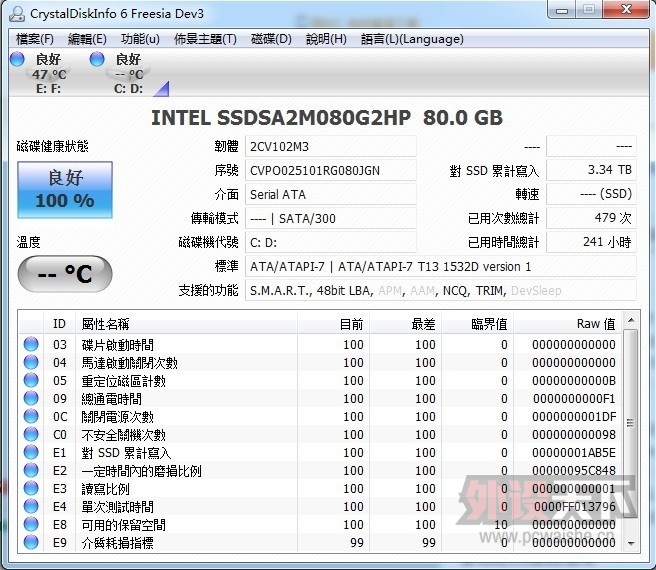Click the 最差 column header
The width and height of the screenshot is (656, 570).
(405, 324)
